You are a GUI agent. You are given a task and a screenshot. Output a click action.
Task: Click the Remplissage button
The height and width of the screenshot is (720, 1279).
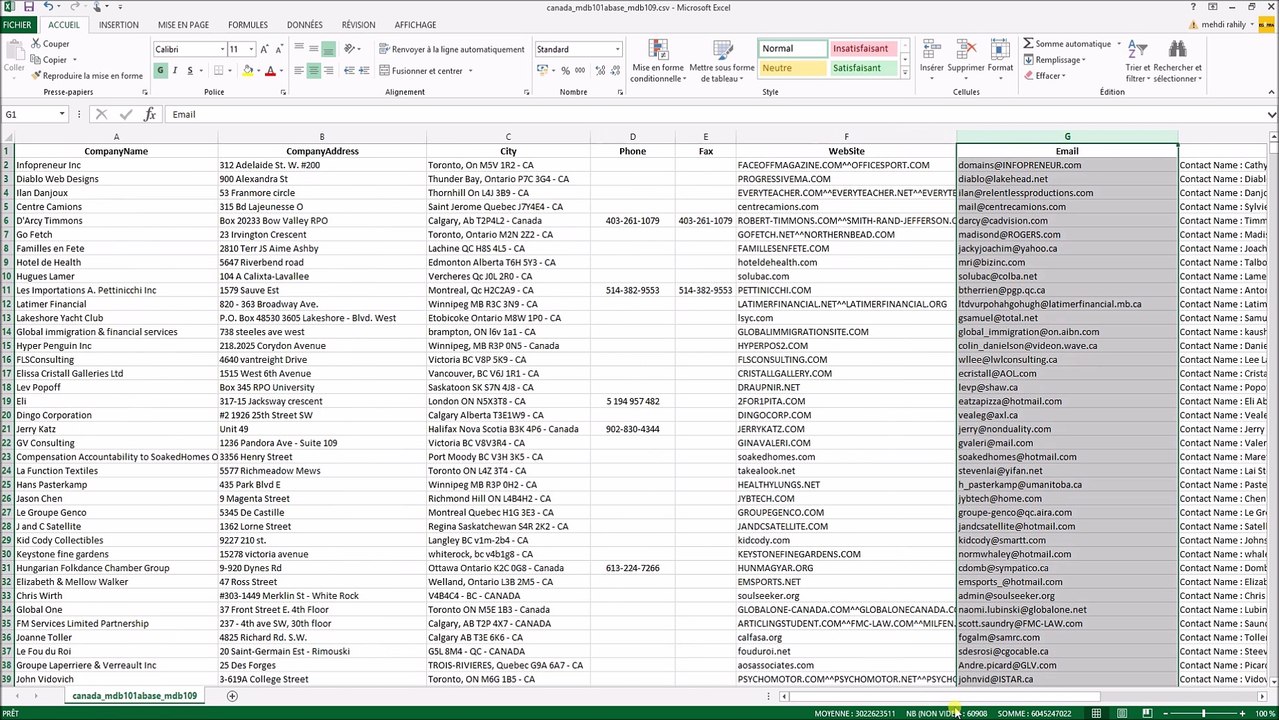[x=1054, y=60]
